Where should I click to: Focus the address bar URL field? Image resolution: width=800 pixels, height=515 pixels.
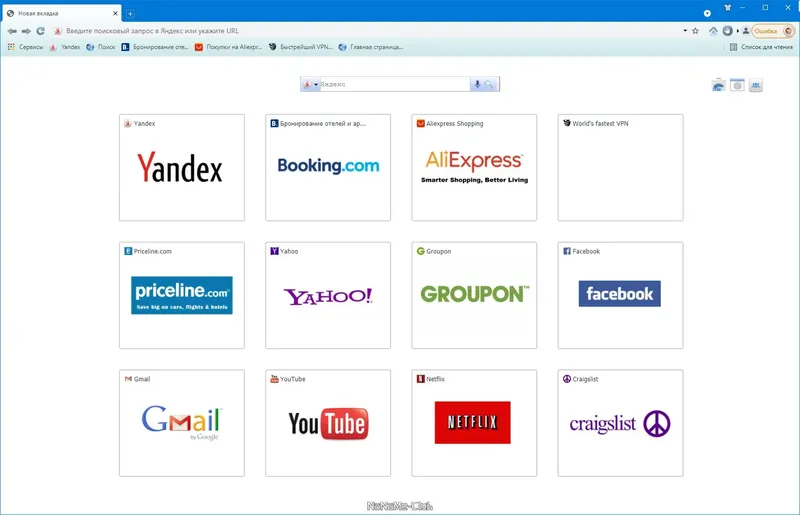click(x=367, y=31)
